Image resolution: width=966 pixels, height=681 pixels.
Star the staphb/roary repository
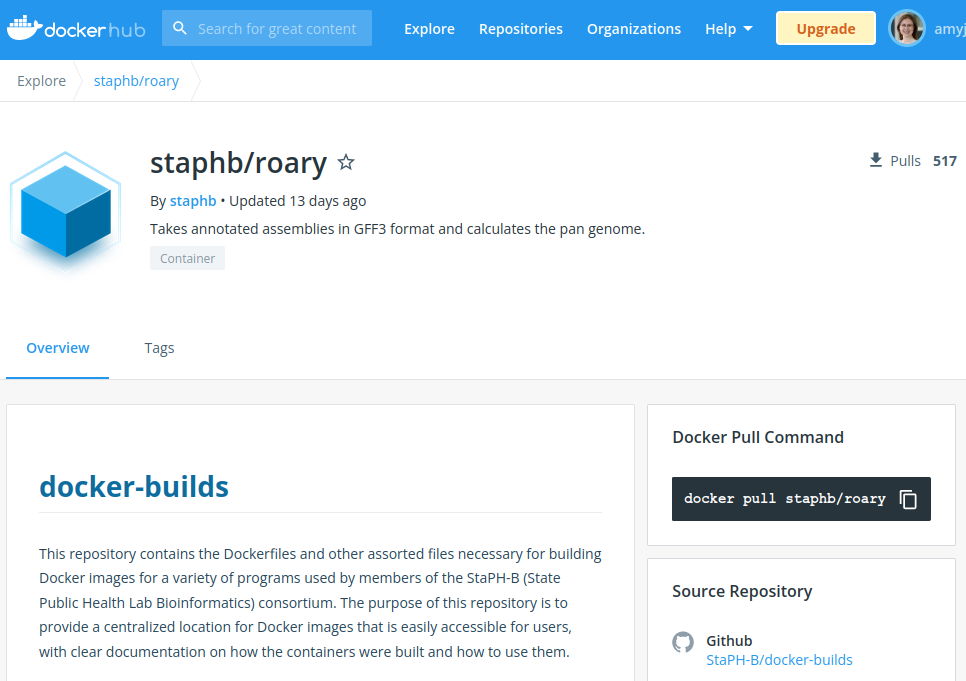(x=345, y=161)
